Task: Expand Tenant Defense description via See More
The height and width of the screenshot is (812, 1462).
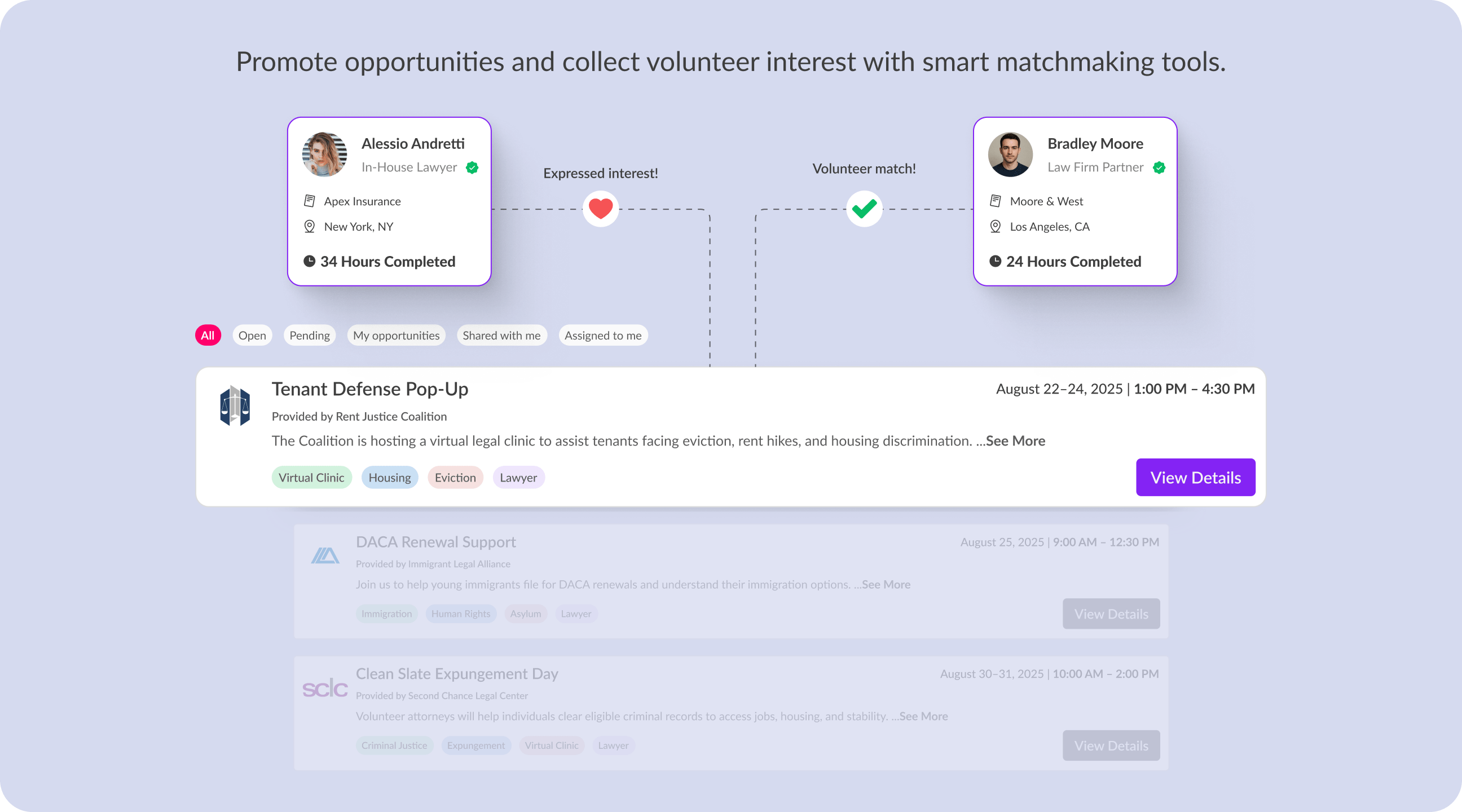Action: (1015, 441)
